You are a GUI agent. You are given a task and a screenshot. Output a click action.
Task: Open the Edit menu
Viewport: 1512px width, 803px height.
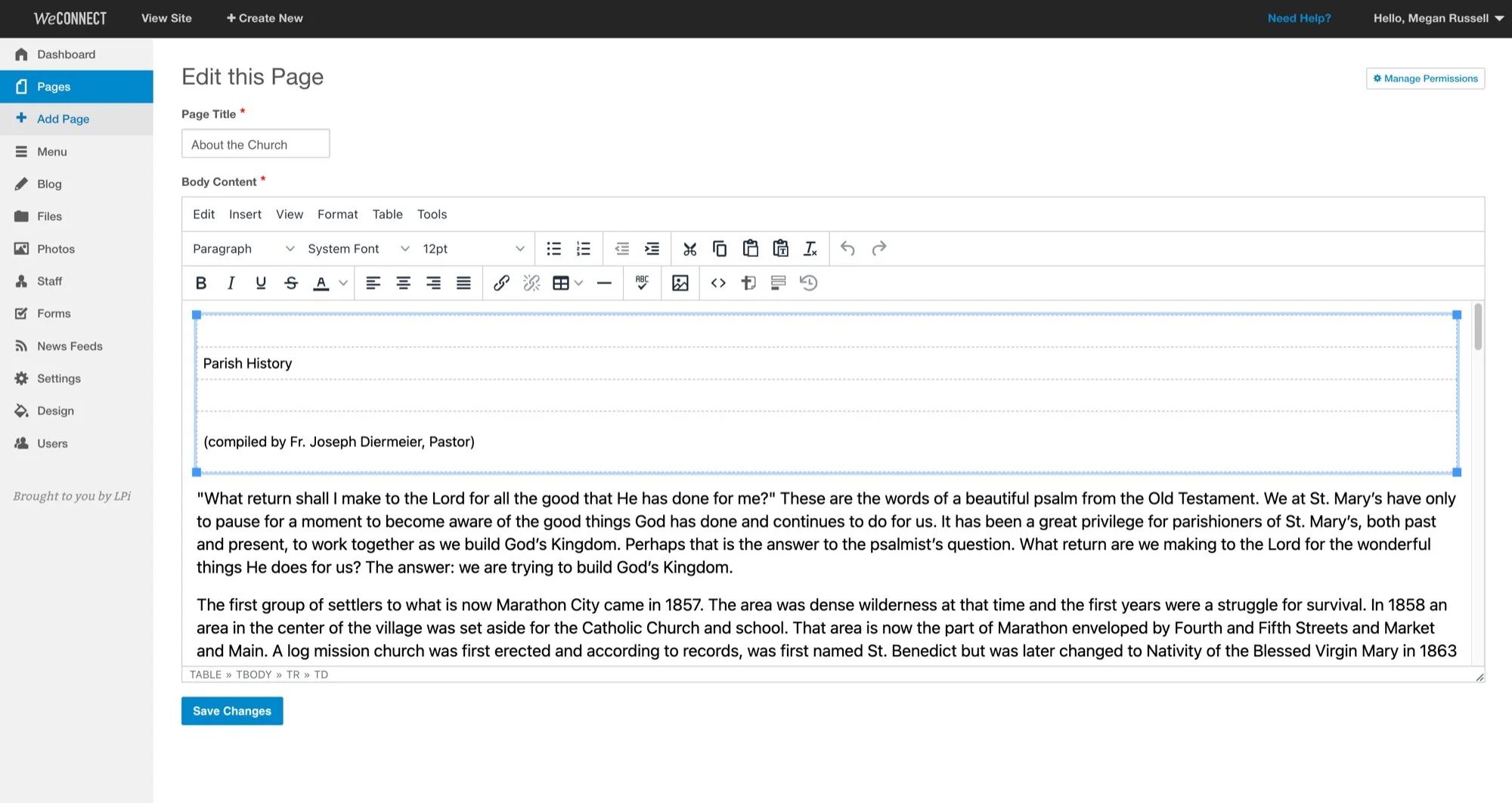coord(203,214)
